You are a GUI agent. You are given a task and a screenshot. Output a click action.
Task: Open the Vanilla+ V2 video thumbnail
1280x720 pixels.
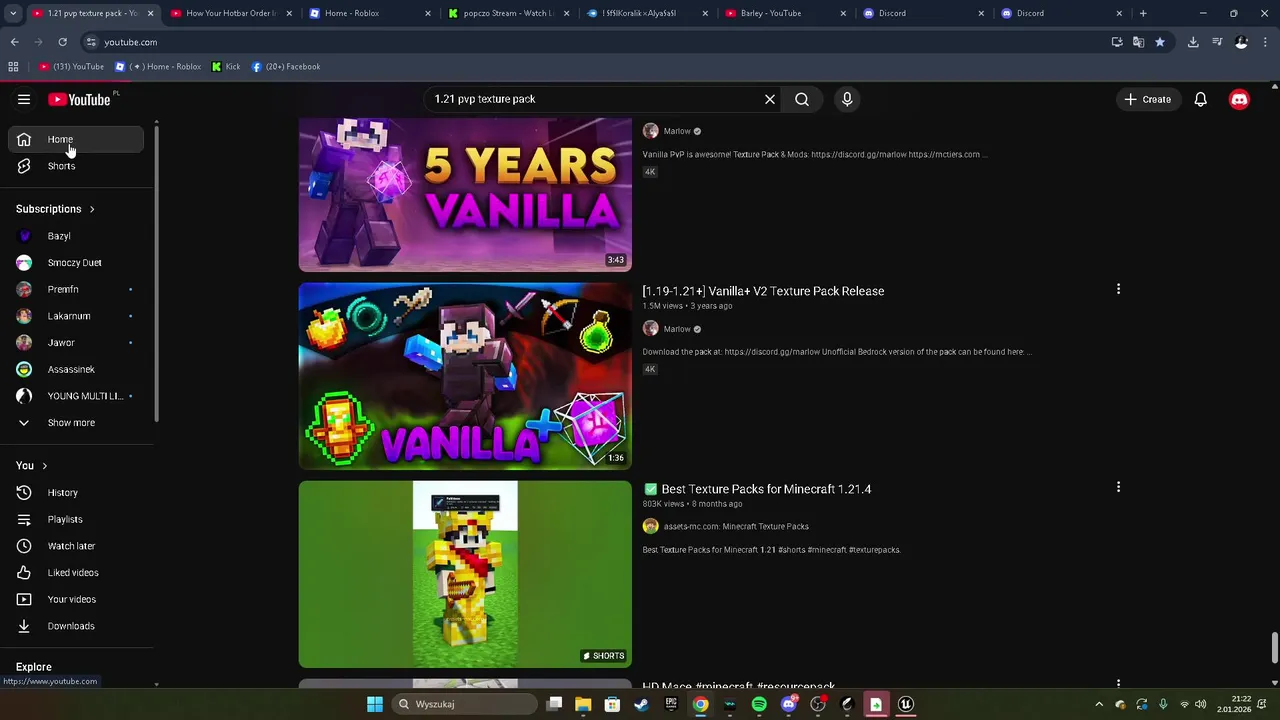tap(465, 376)
